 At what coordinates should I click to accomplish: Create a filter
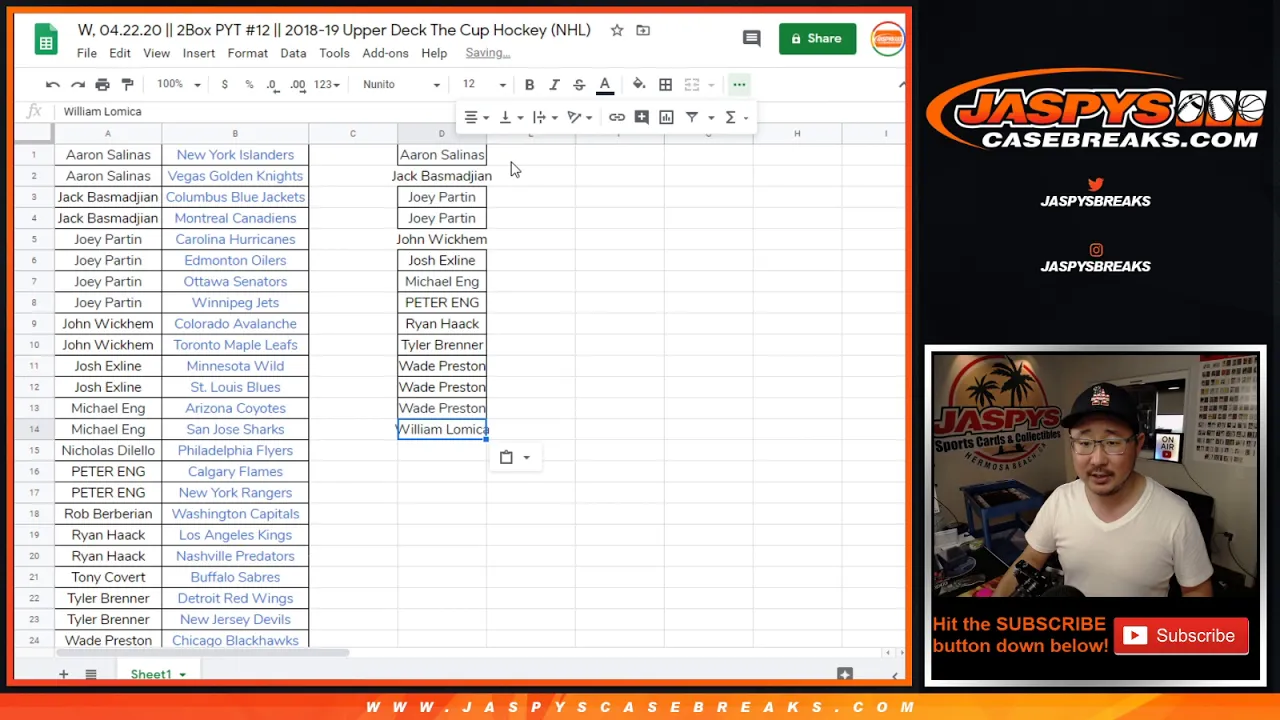[692, 117]
